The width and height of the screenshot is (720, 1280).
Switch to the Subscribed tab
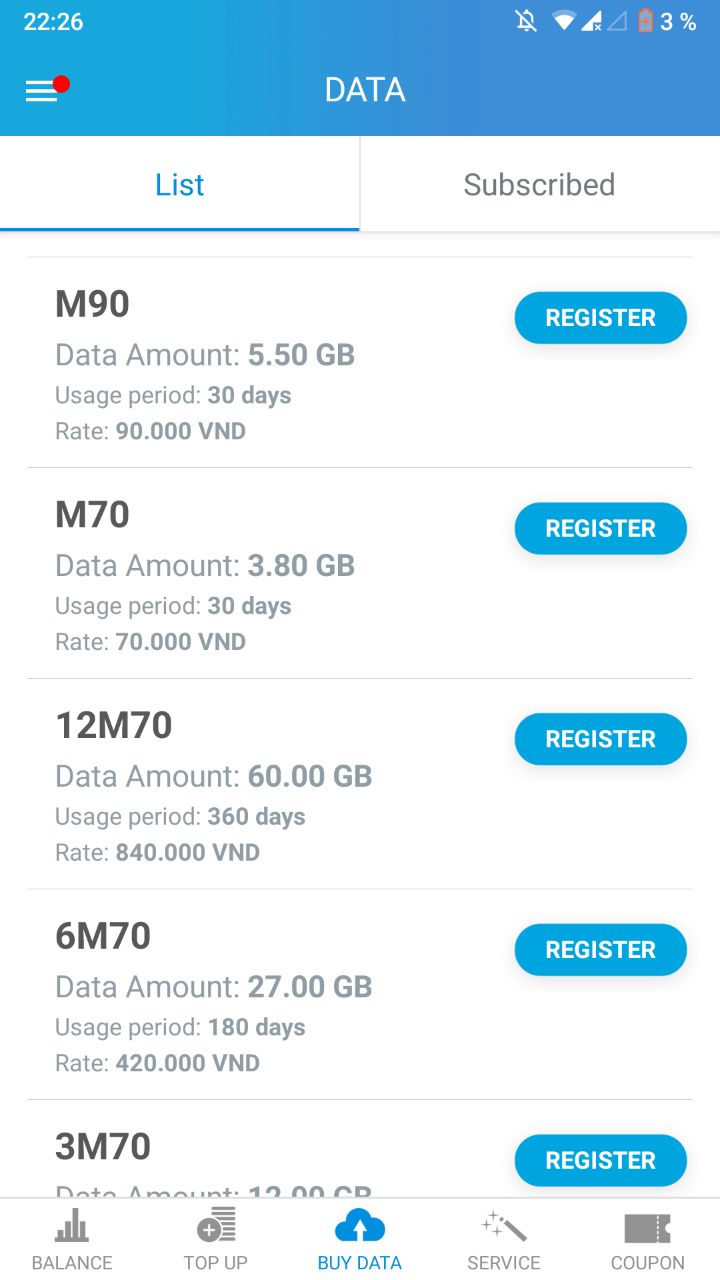coord(540,184)
